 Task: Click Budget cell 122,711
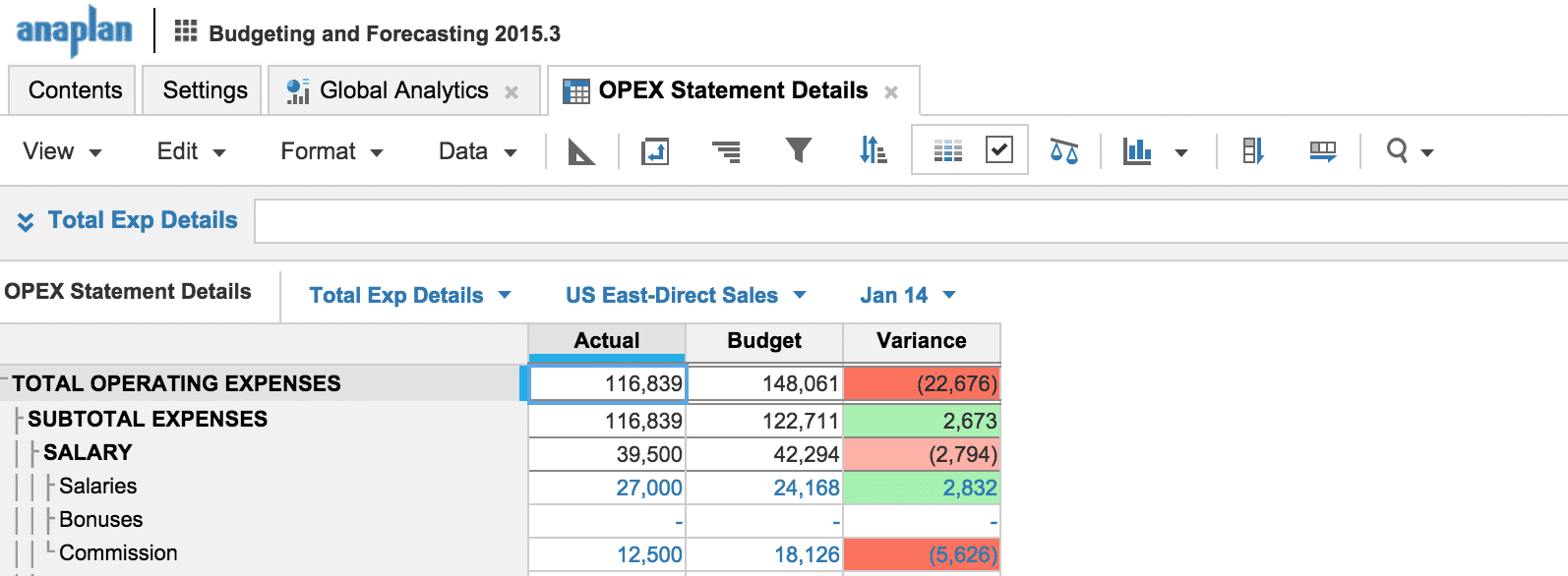pyautogui.click(x=764, y=421)
